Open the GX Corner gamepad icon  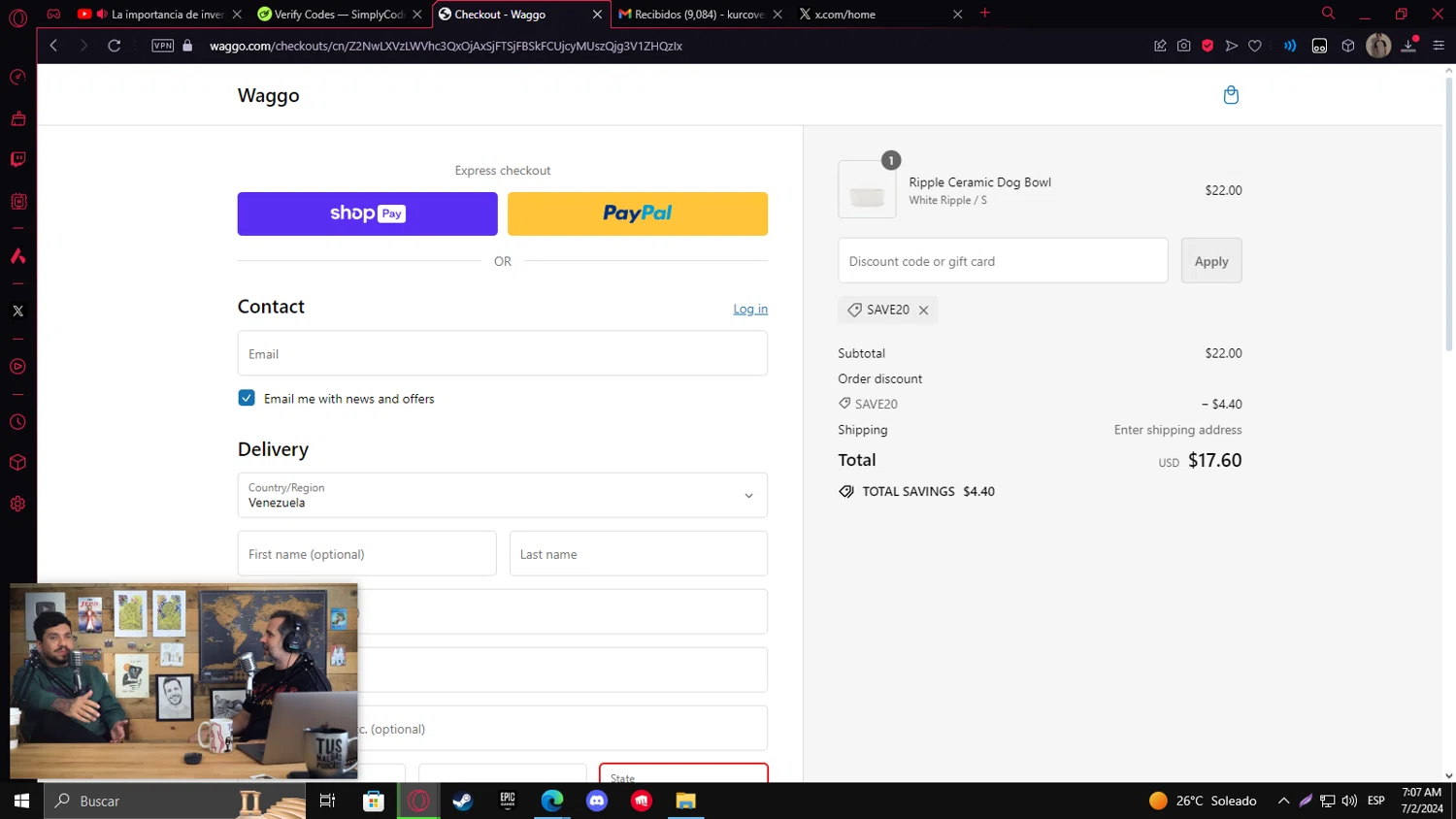[53, 14]
